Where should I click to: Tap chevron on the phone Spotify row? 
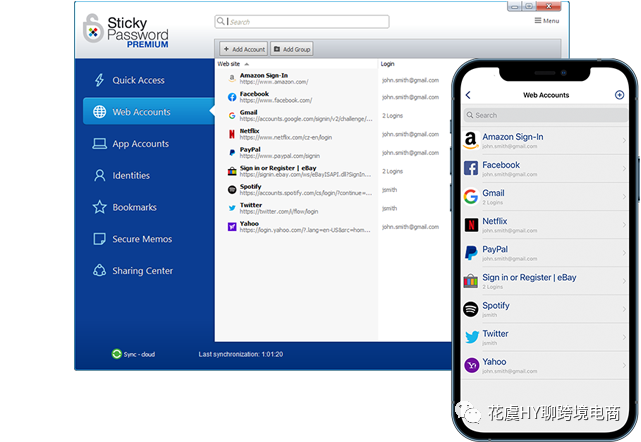coord(624,309)
